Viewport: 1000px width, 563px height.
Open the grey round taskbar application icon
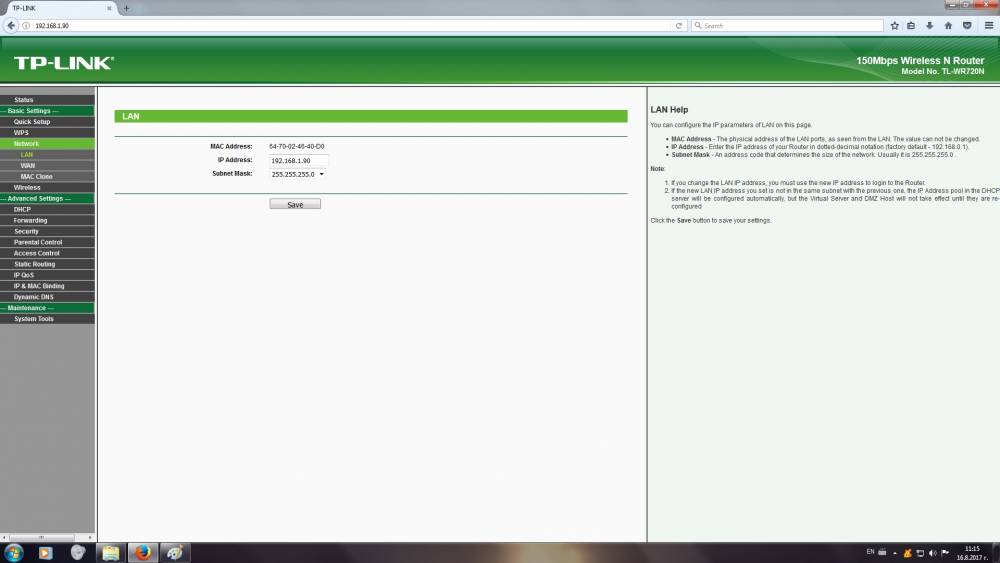(78, 552)
